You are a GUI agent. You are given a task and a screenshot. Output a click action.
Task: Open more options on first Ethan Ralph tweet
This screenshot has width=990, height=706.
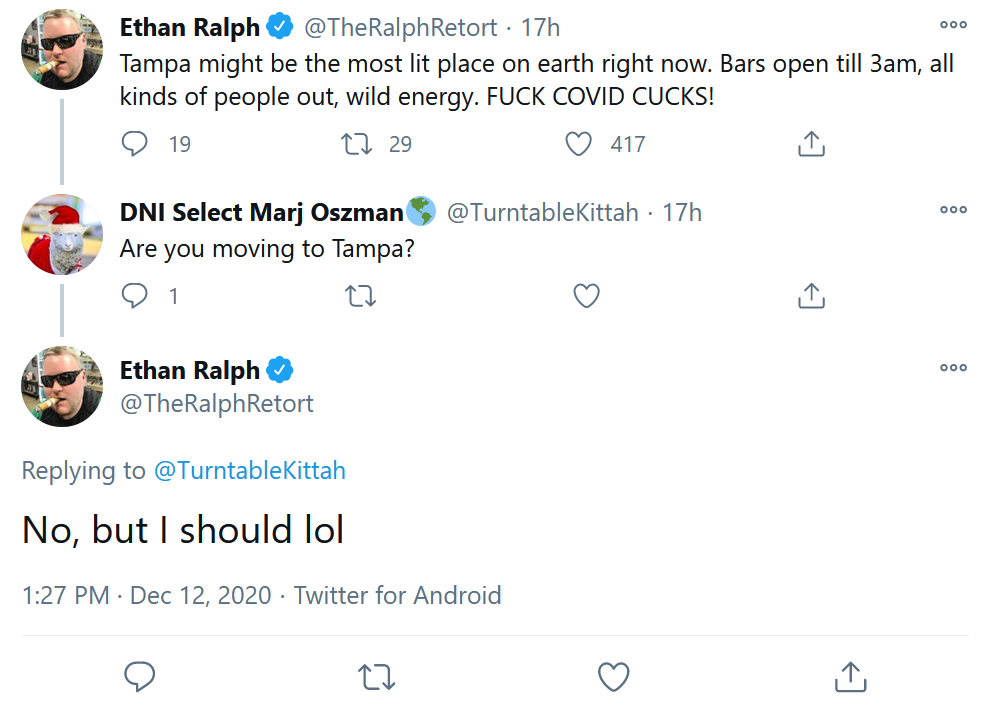click(x=953, y=25)
